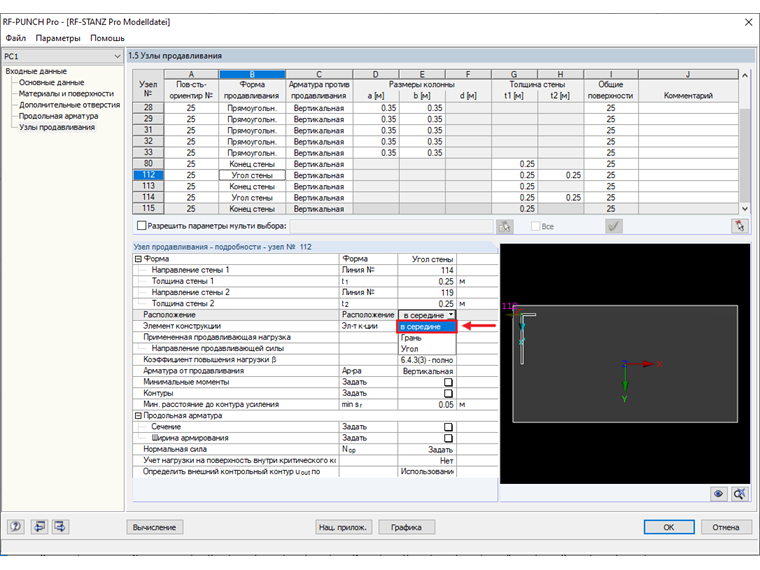Viewport: 760px width, 570px height.
Task: Click the Отмена button
Action: coord(726,527)
